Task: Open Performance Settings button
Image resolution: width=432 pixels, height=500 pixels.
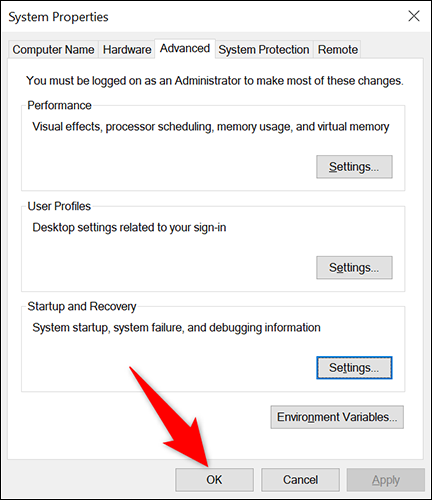Action: [354, 167]
